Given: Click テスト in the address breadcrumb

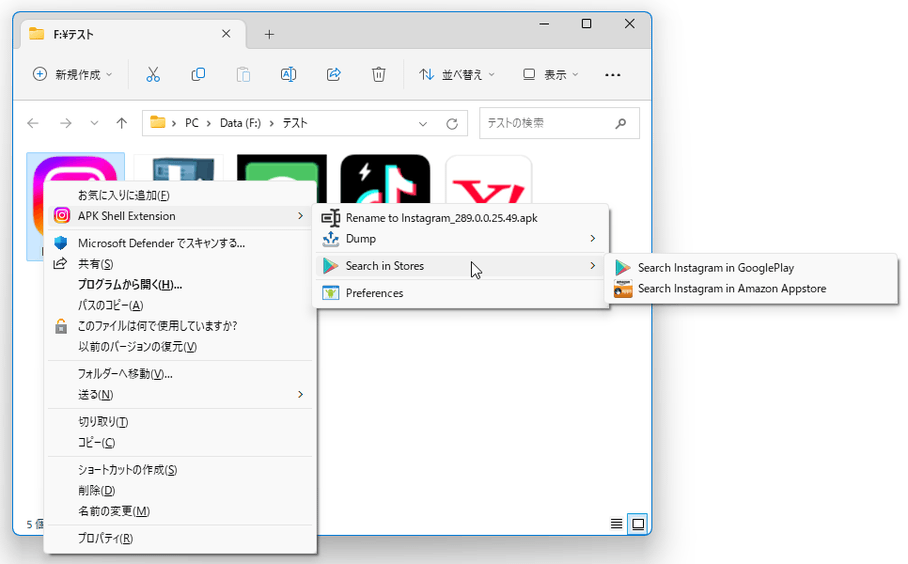Looking at the screenshot, I should (x=295, y=123).
